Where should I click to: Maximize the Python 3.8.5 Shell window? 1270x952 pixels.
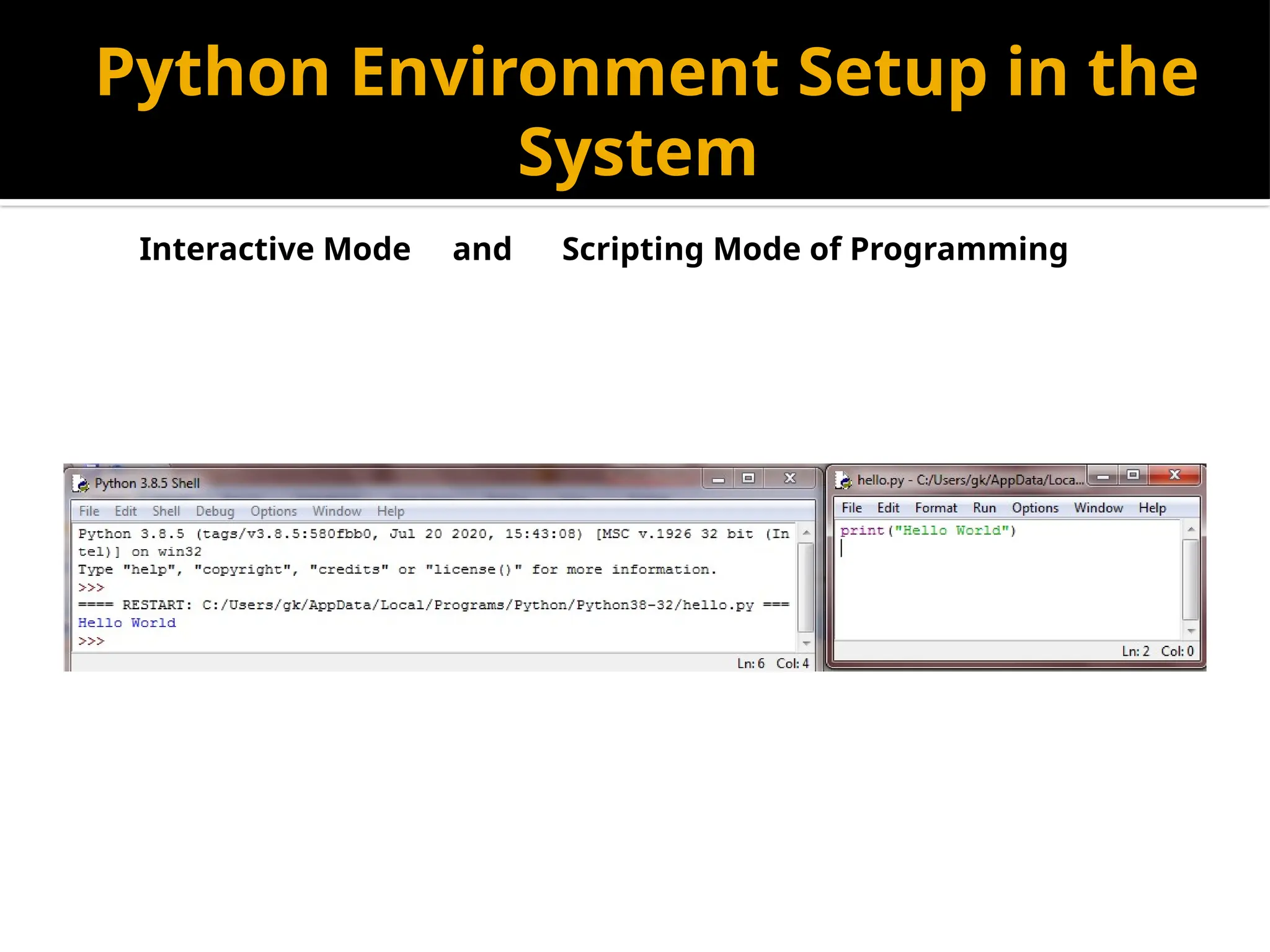coord(748,478)
